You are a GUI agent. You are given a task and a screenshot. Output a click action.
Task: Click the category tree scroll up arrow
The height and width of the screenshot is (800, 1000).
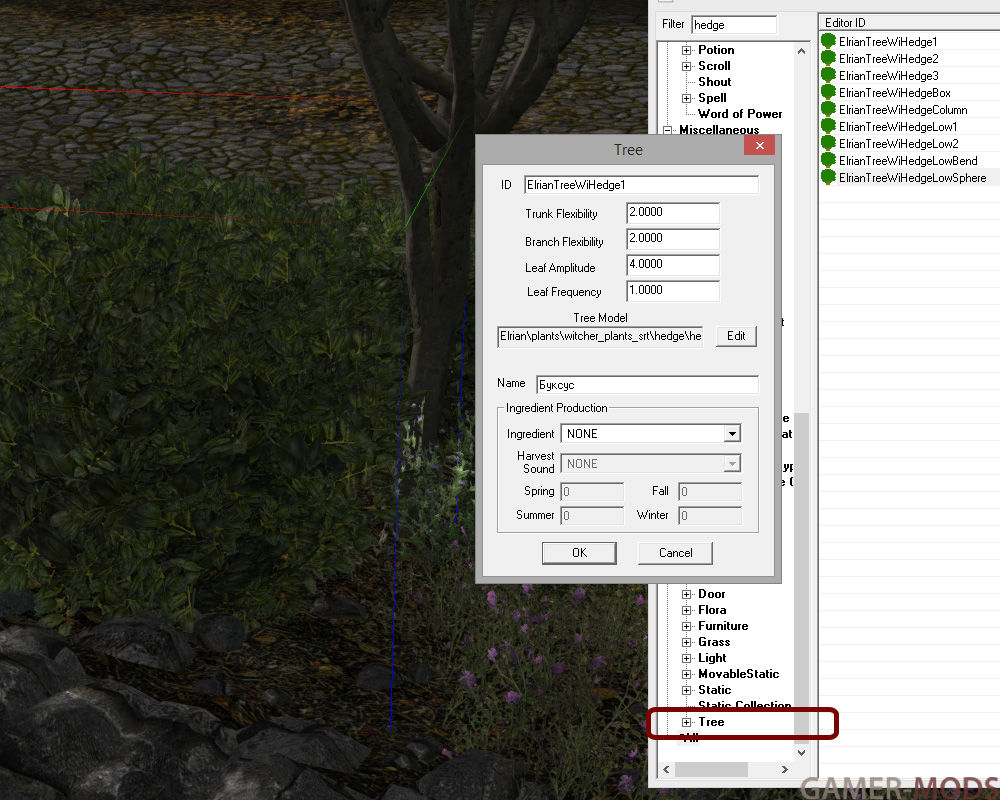click(801, 50)
